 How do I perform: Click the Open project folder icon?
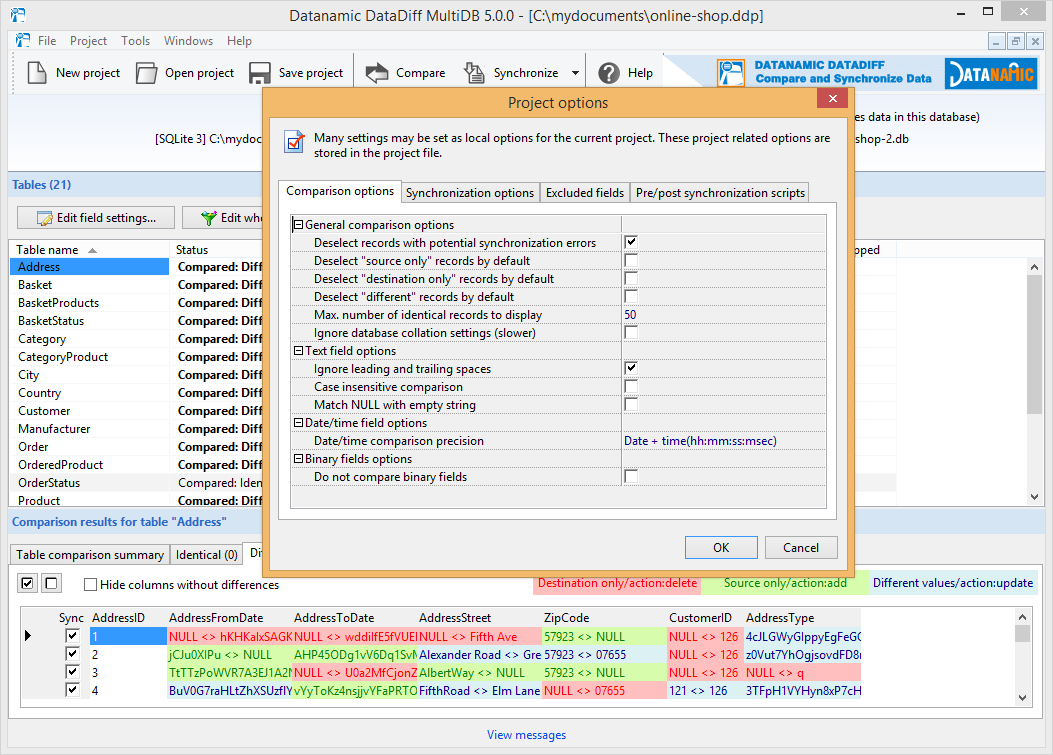coord(146,73)
